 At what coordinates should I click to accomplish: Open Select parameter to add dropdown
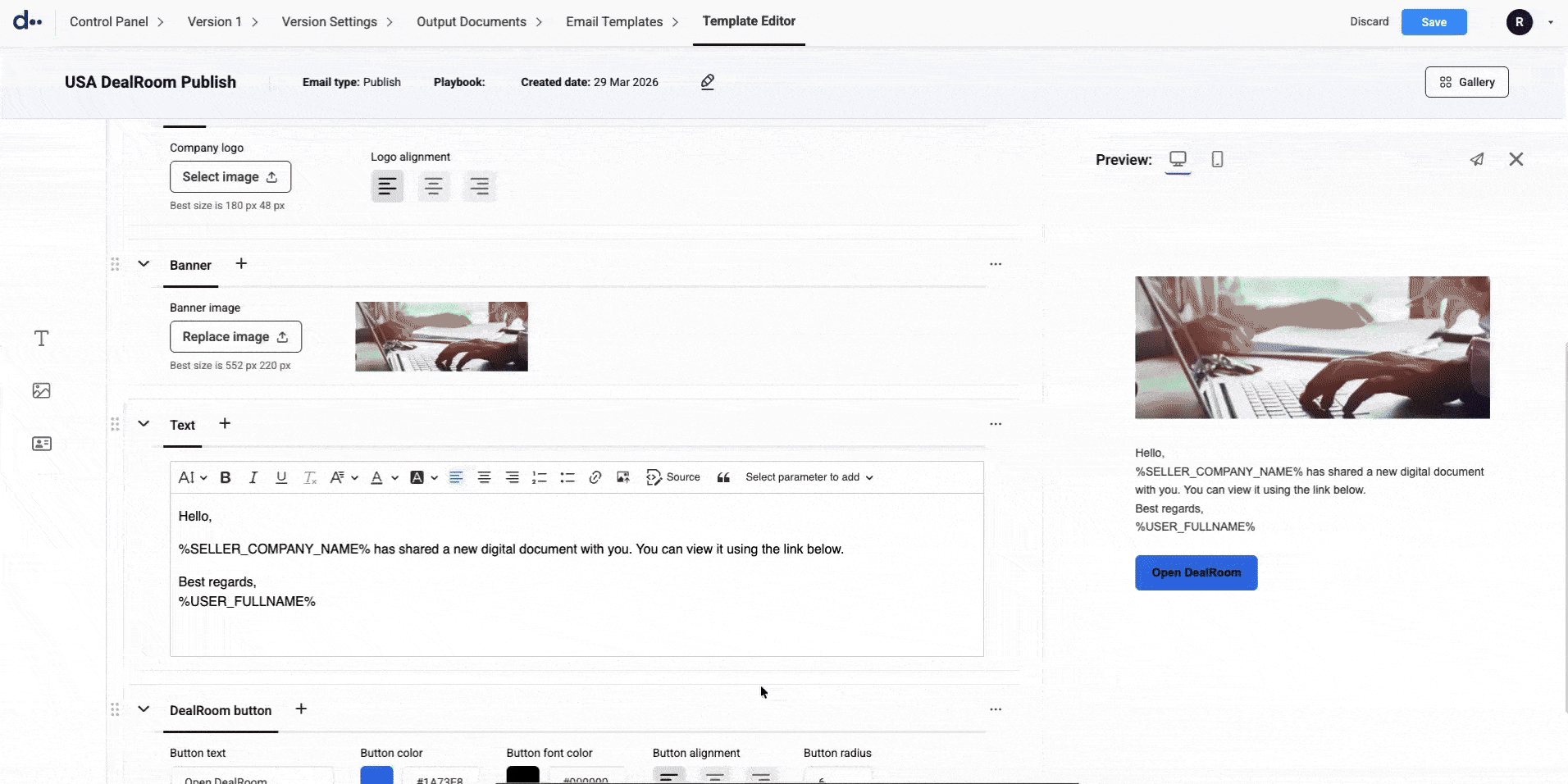[809, 477]
